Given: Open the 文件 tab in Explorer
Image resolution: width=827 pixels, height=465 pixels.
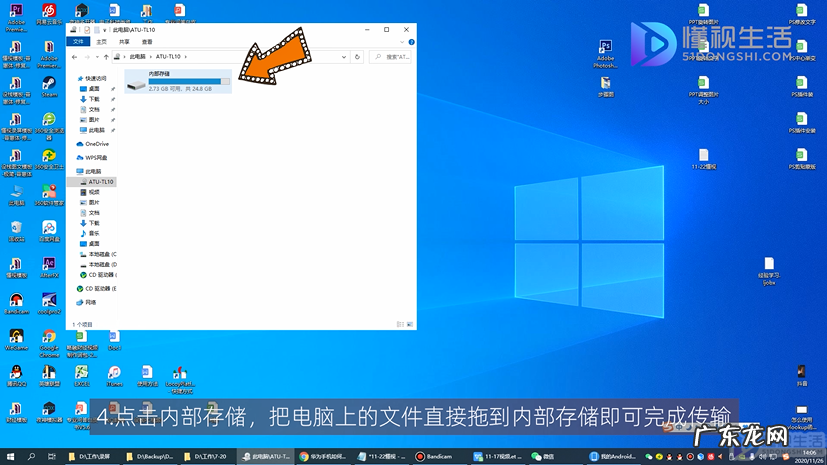Looking at the screenshot, I should point(78,42).
